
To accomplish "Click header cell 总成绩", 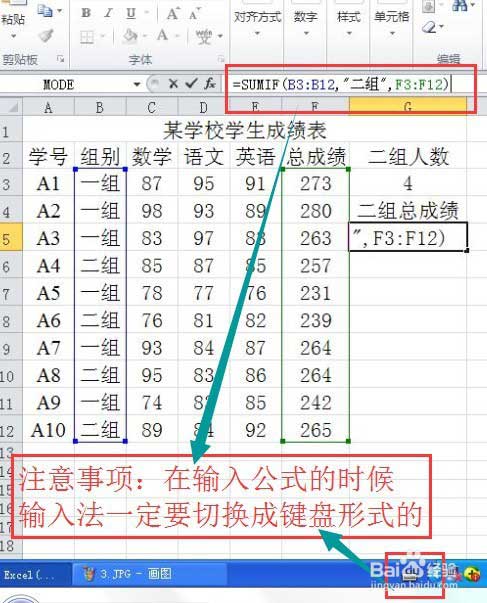I will (316, 157).
